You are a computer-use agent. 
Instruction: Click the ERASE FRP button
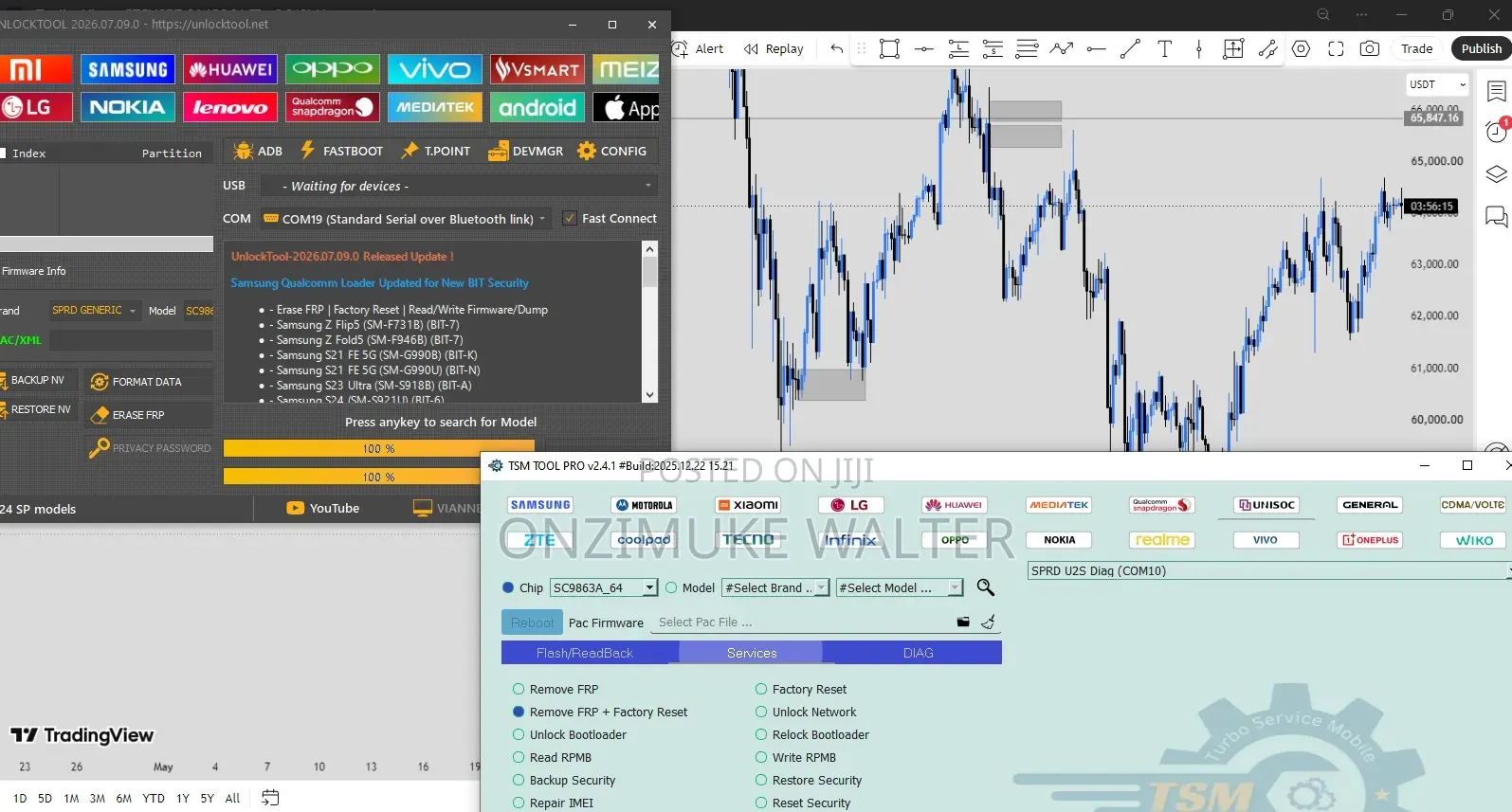(x=149, y=415)
